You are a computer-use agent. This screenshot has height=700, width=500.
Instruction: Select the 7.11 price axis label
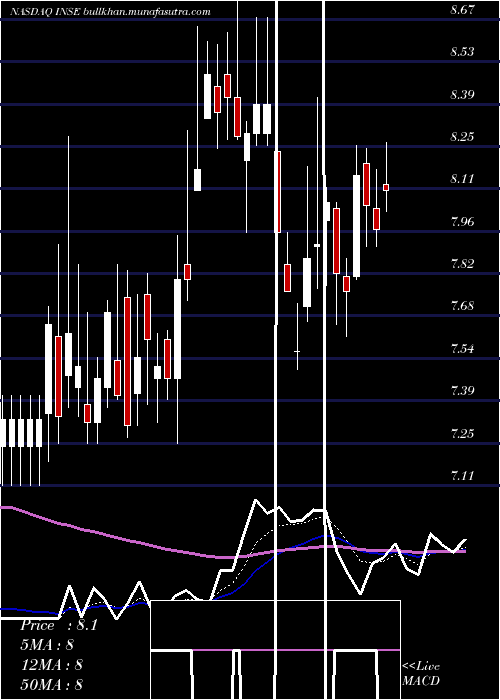point(462,475)
